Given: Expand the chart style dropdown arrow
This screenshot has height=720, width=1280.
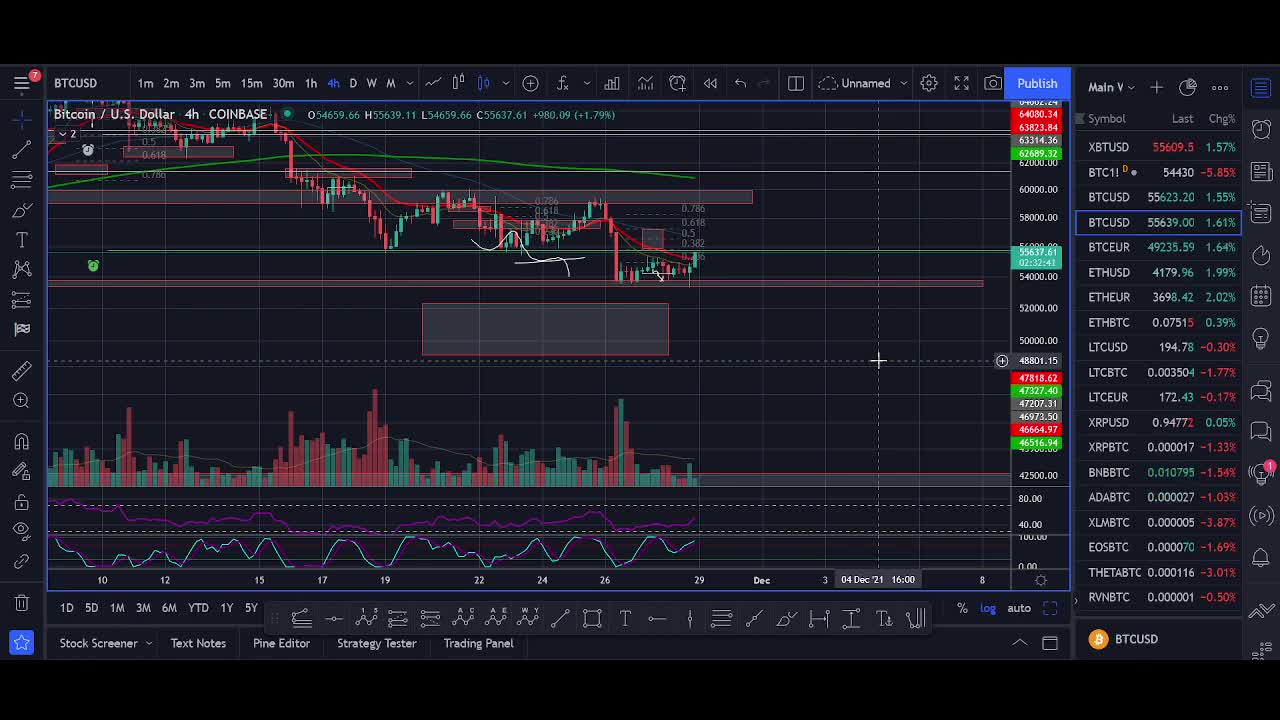Looking at the screenshot, I should pos(506,83).
